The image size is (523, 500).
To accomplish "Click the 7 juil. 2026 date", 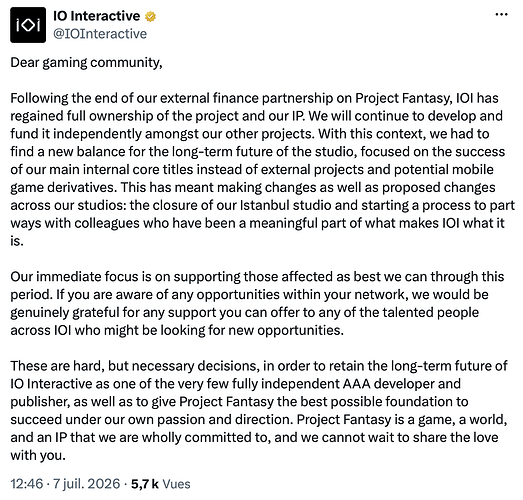I will tap(87, 484).
